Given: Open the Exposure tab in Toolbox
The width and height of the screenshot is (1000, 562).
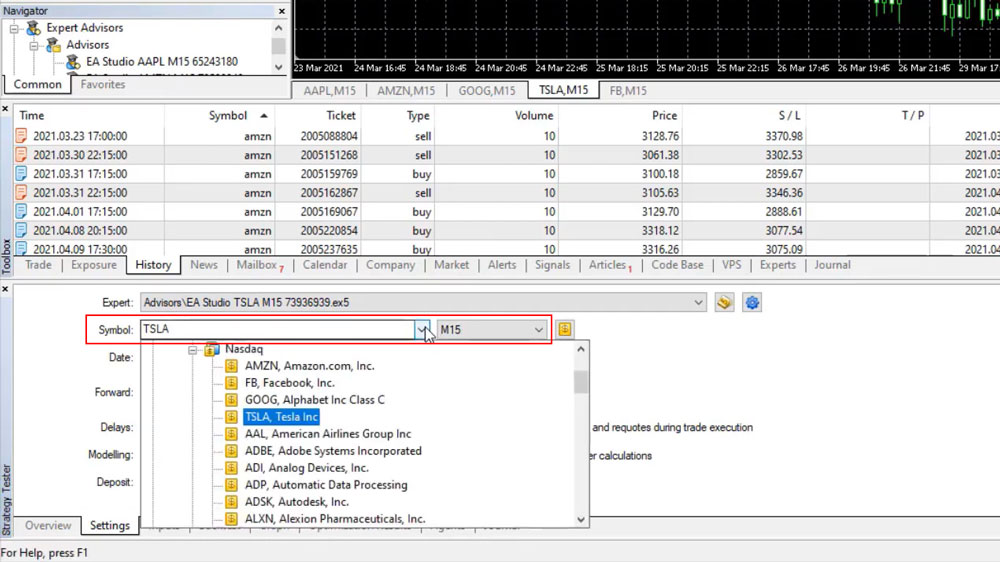Looking at the screenshot, I should (94, 265).
